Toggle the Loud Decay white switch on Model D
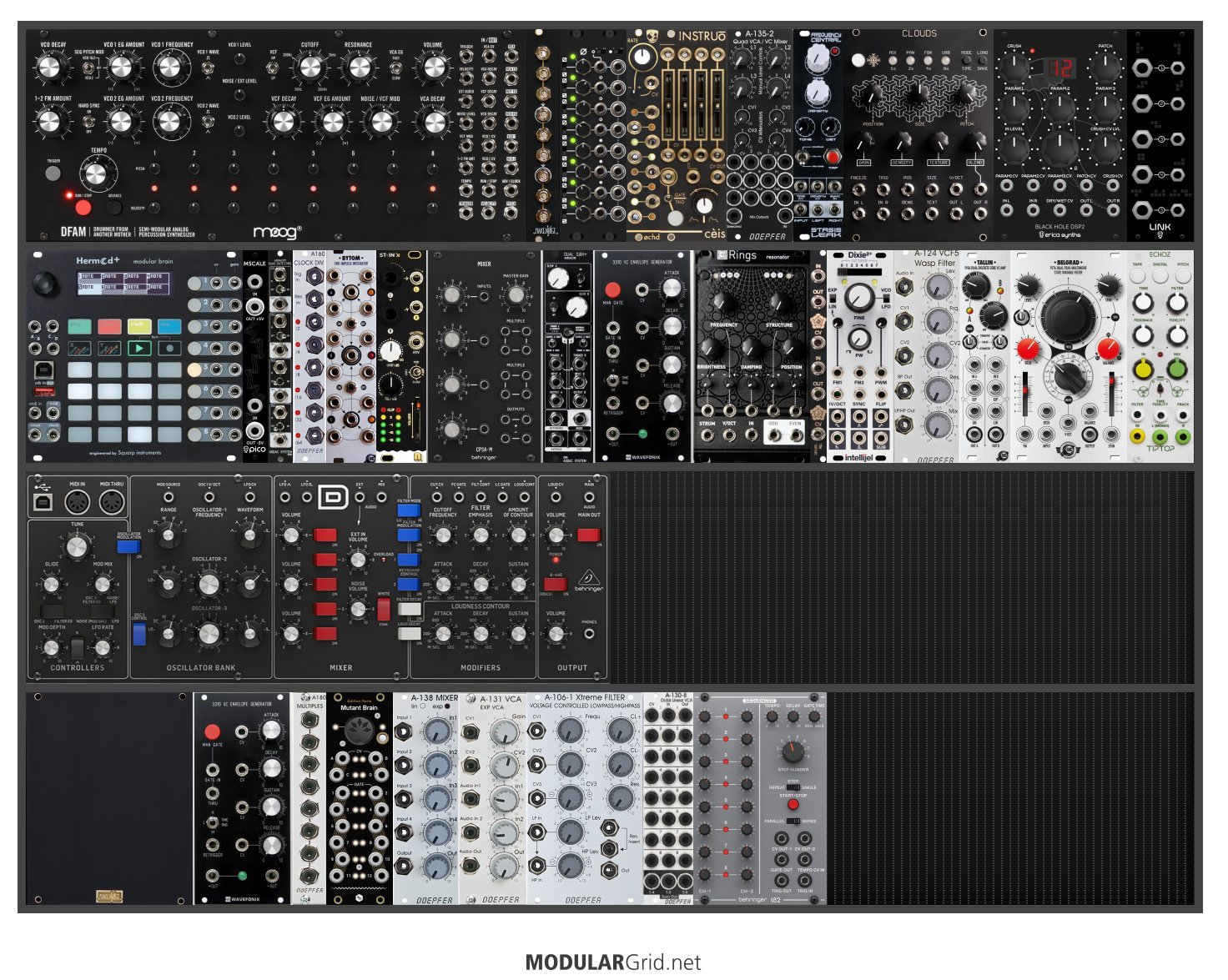1228x980 pixels. (408, 634)
